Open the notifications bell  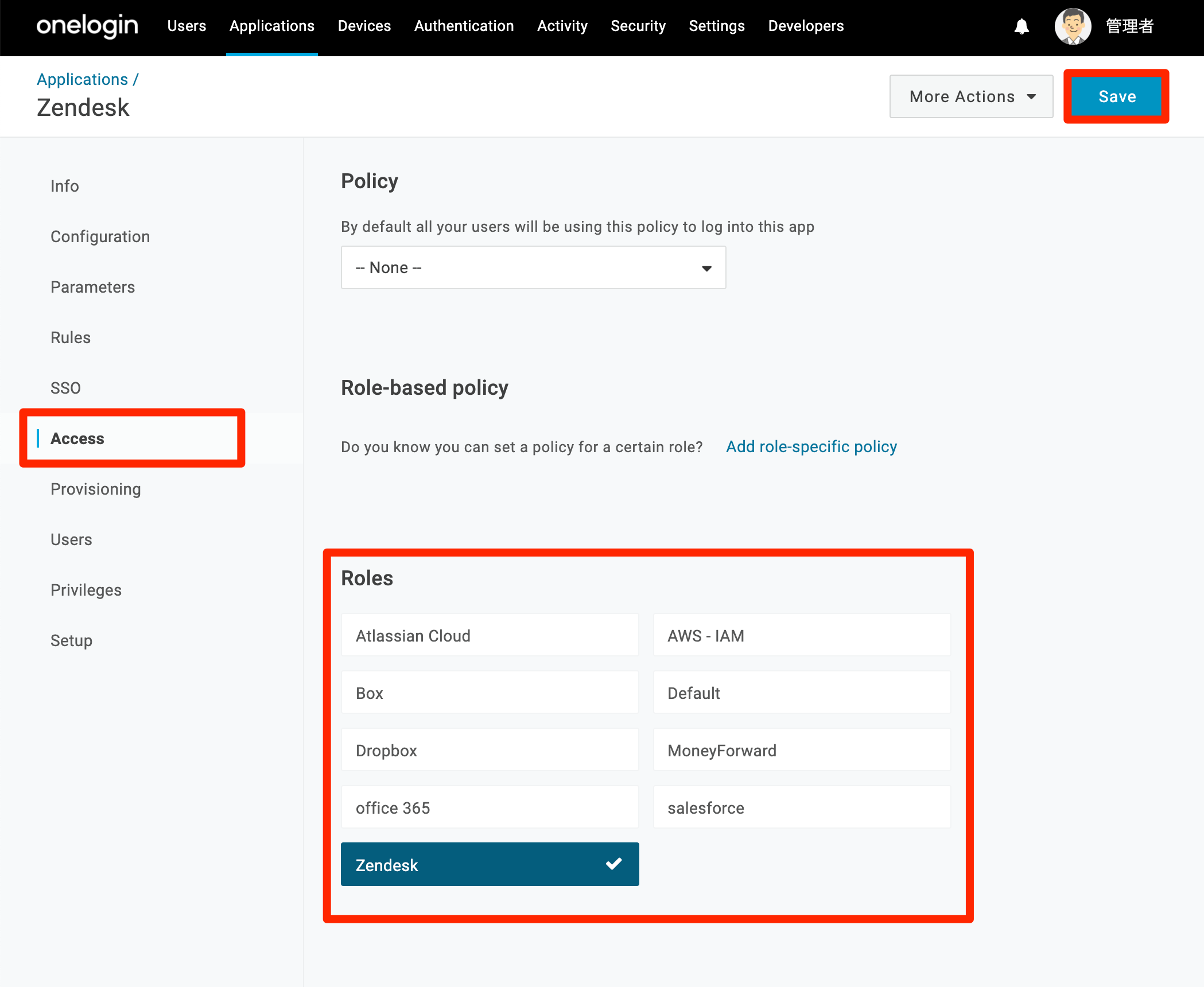pos(1022,26)
